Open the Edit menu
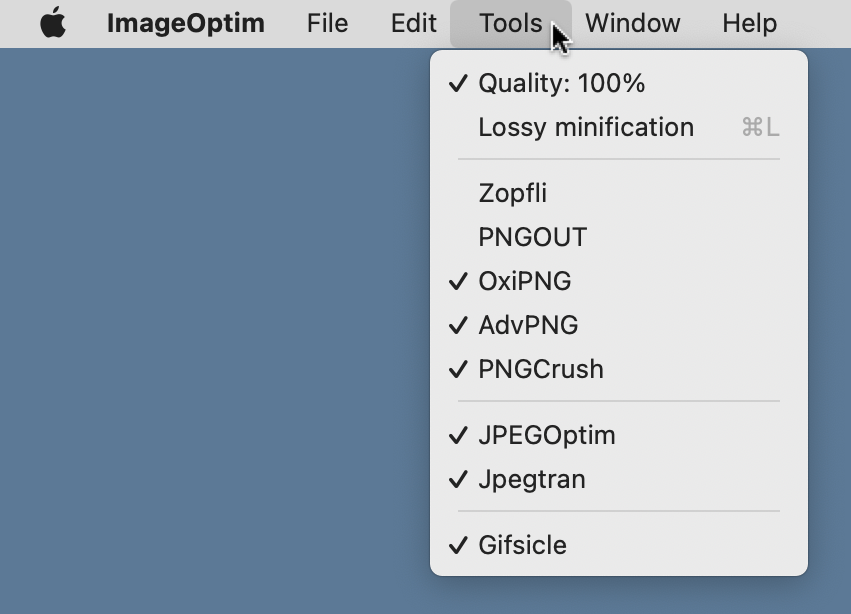 tap(412, 22)
